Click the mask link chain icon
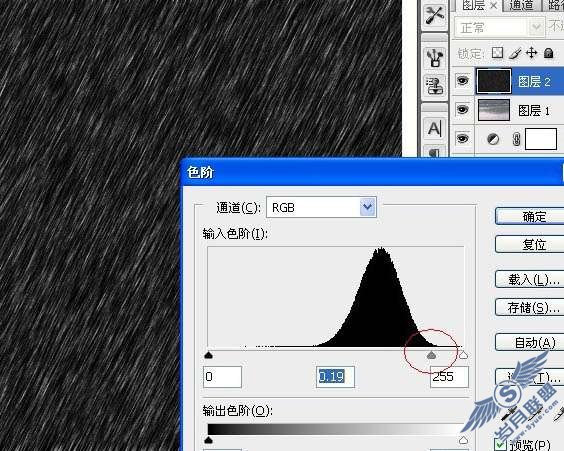564x451 pixels. 517,139
